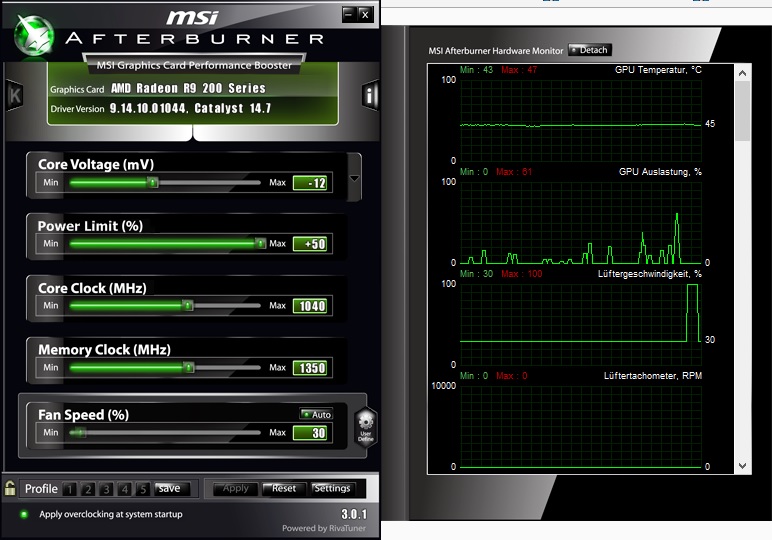Image resolution: width=772 pixels, height=540 pixels.
Task: Click the Lüftergeschwindigkeit graph
Action: 580,324
